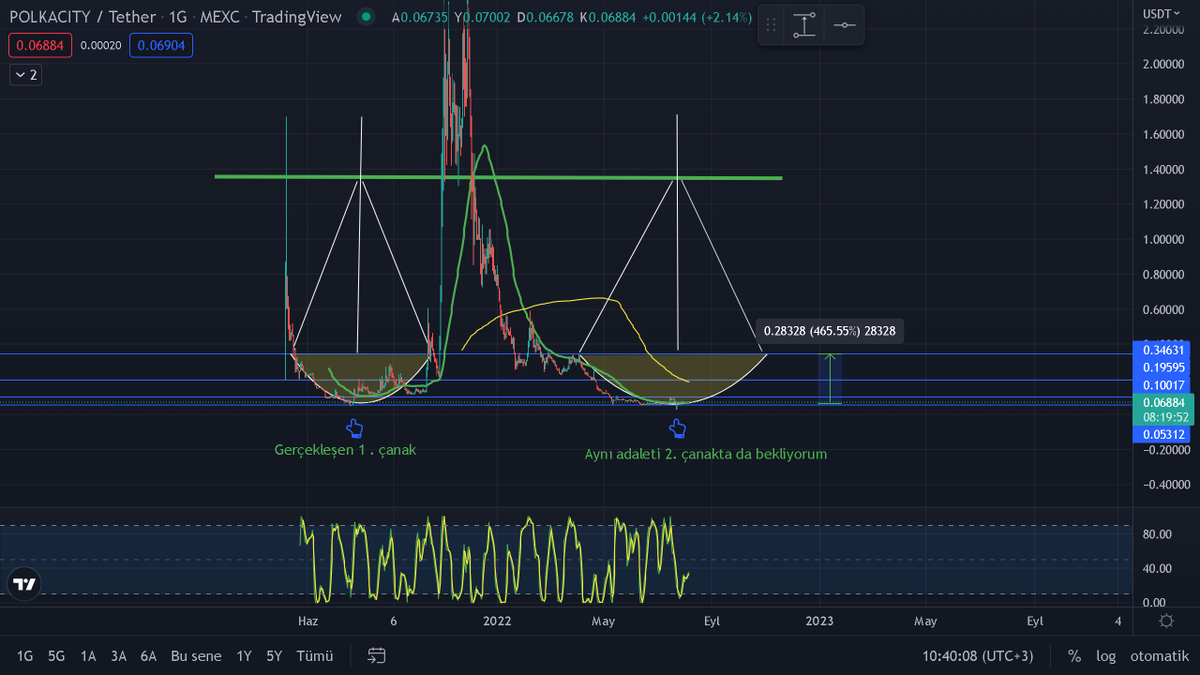Image resolution: width=1200 pixels, height=675 pixels.
Task: Toggle otomatik auto scale
Action: point(1159,656)
